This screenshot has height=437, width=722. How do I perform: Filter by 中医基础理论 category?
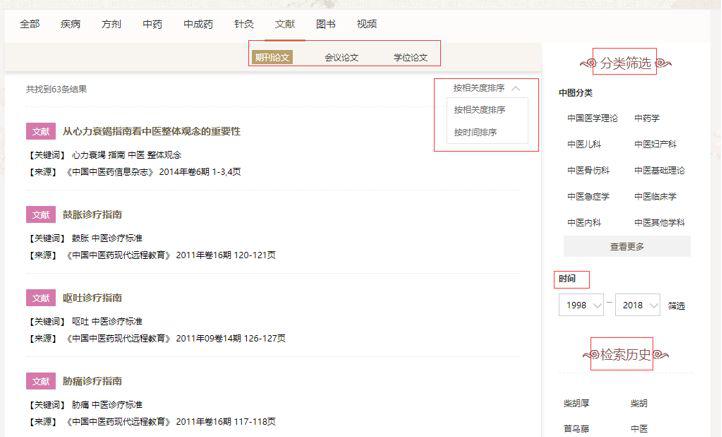(x=659, y=170)
